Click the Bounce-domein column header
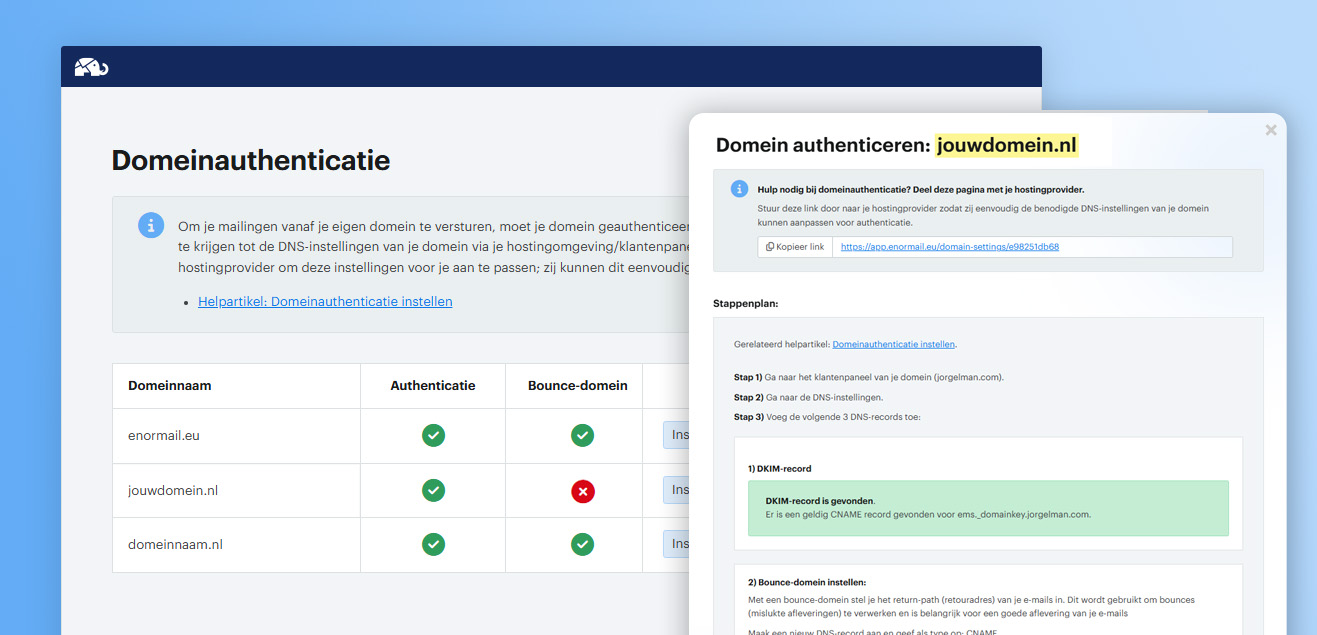 coord(578,386)
